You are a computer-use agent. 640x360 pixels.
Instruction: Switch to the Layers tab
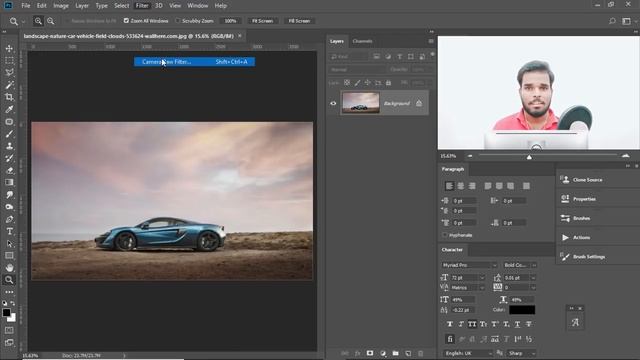point(337,41)
